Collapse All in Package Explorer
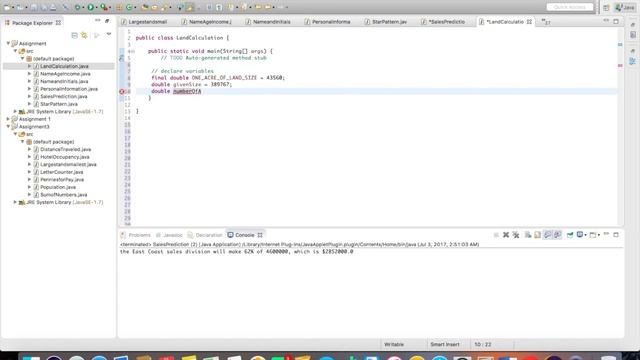 [74, 36]
